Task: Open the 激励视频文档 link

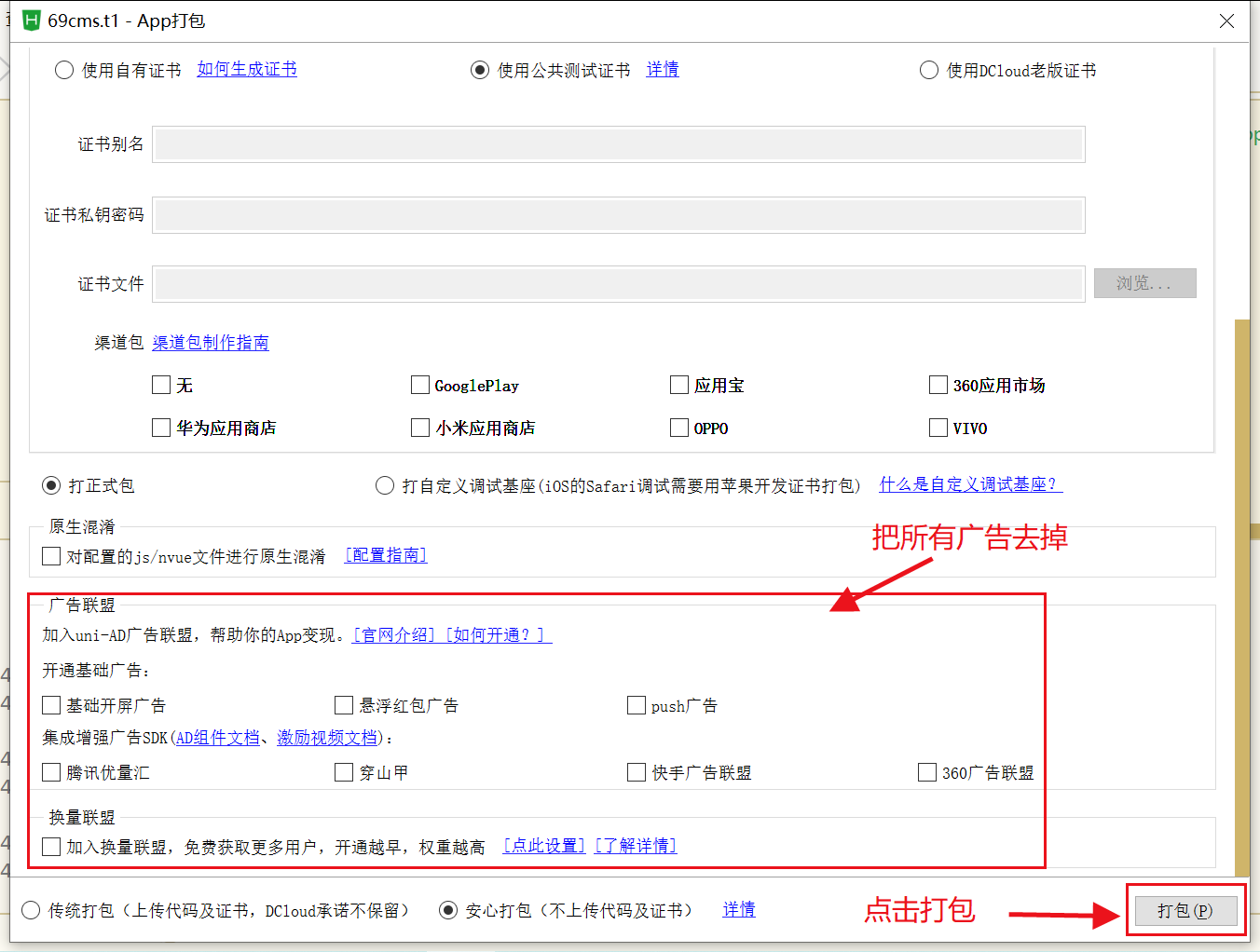Action: coord(327,738)
